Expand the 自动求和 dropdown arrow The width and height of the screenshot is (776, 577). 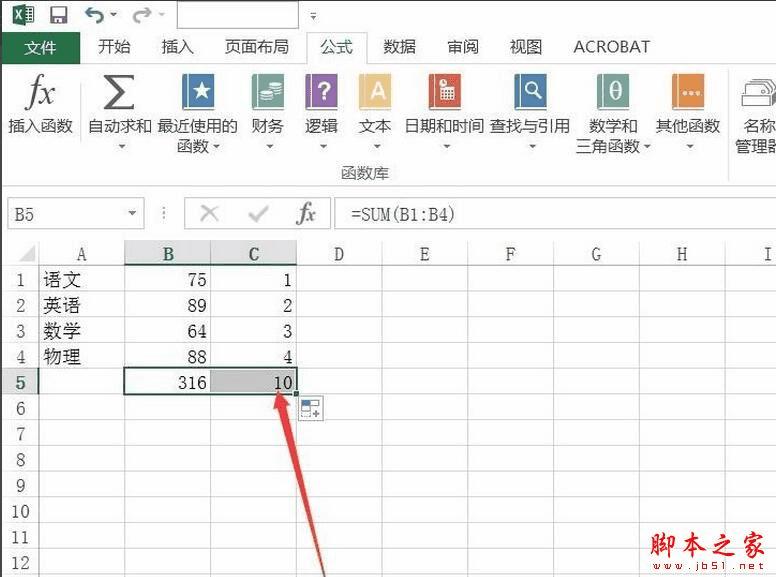click(x=122, y=146)
